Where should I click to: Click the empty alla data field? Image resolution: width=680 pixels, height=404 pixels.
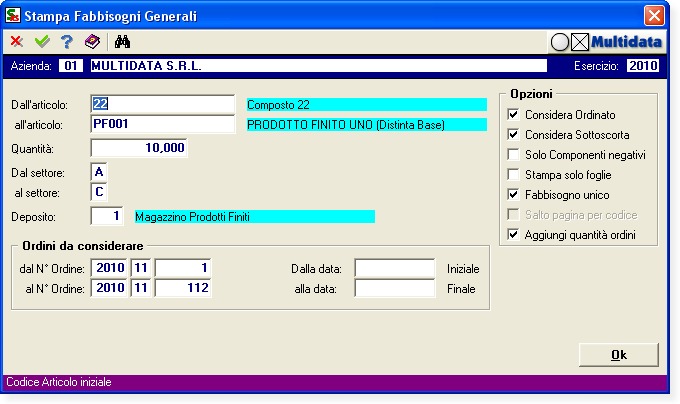coord(395,288)
